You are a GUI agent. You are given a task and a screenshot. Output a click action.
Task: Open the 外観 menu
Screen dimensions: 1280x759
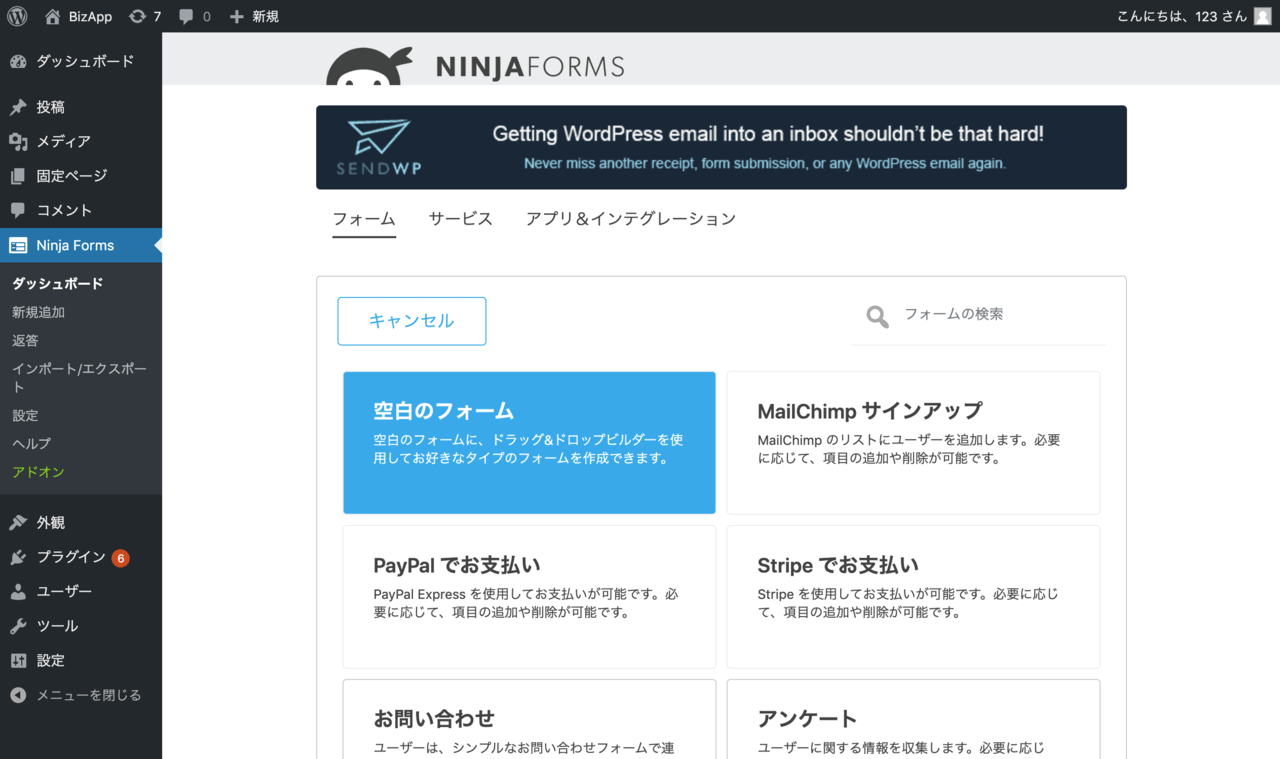click(x=81, y=522)
